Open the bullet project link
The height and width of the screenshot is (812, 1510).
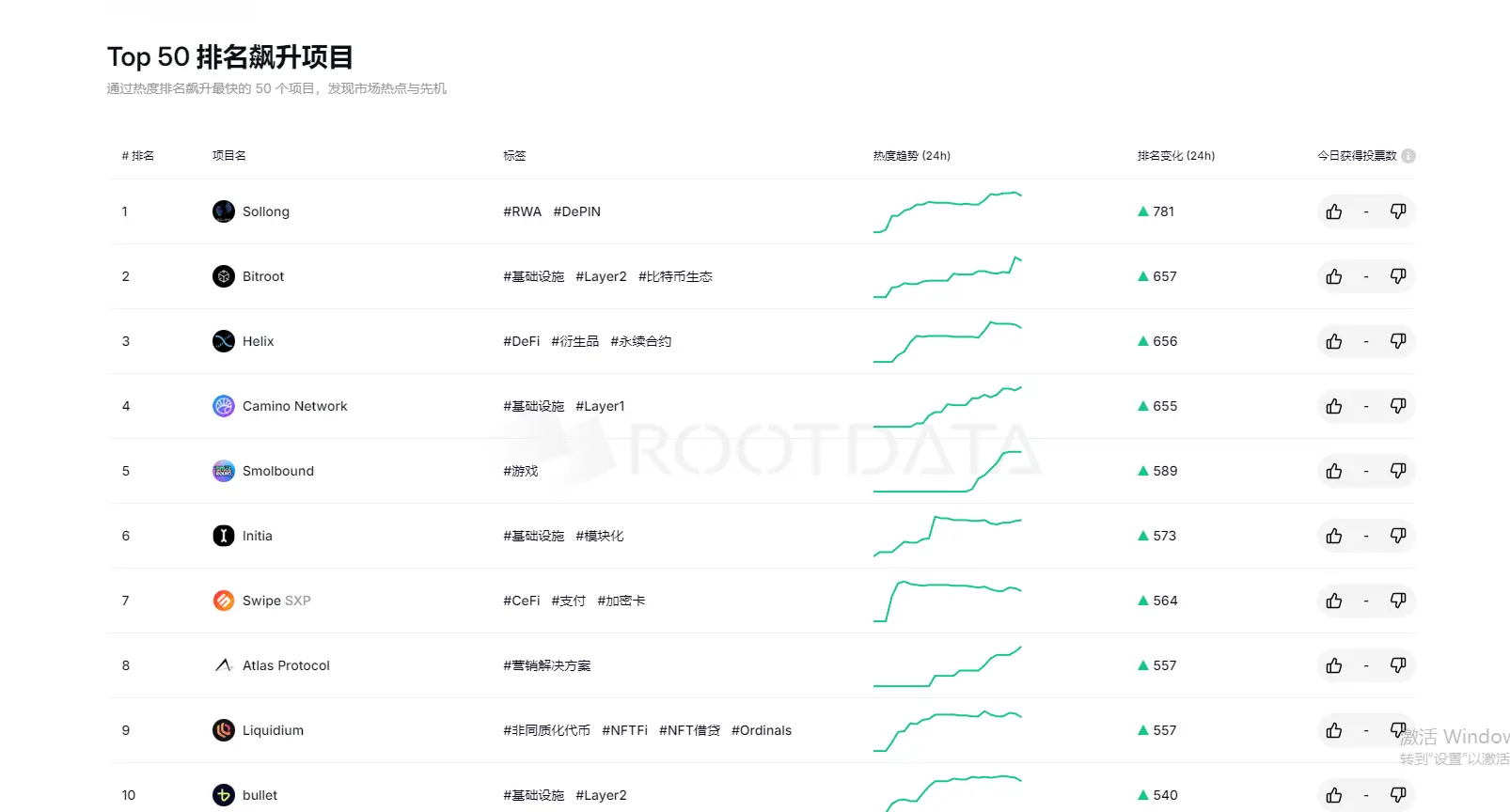(260, 795)
